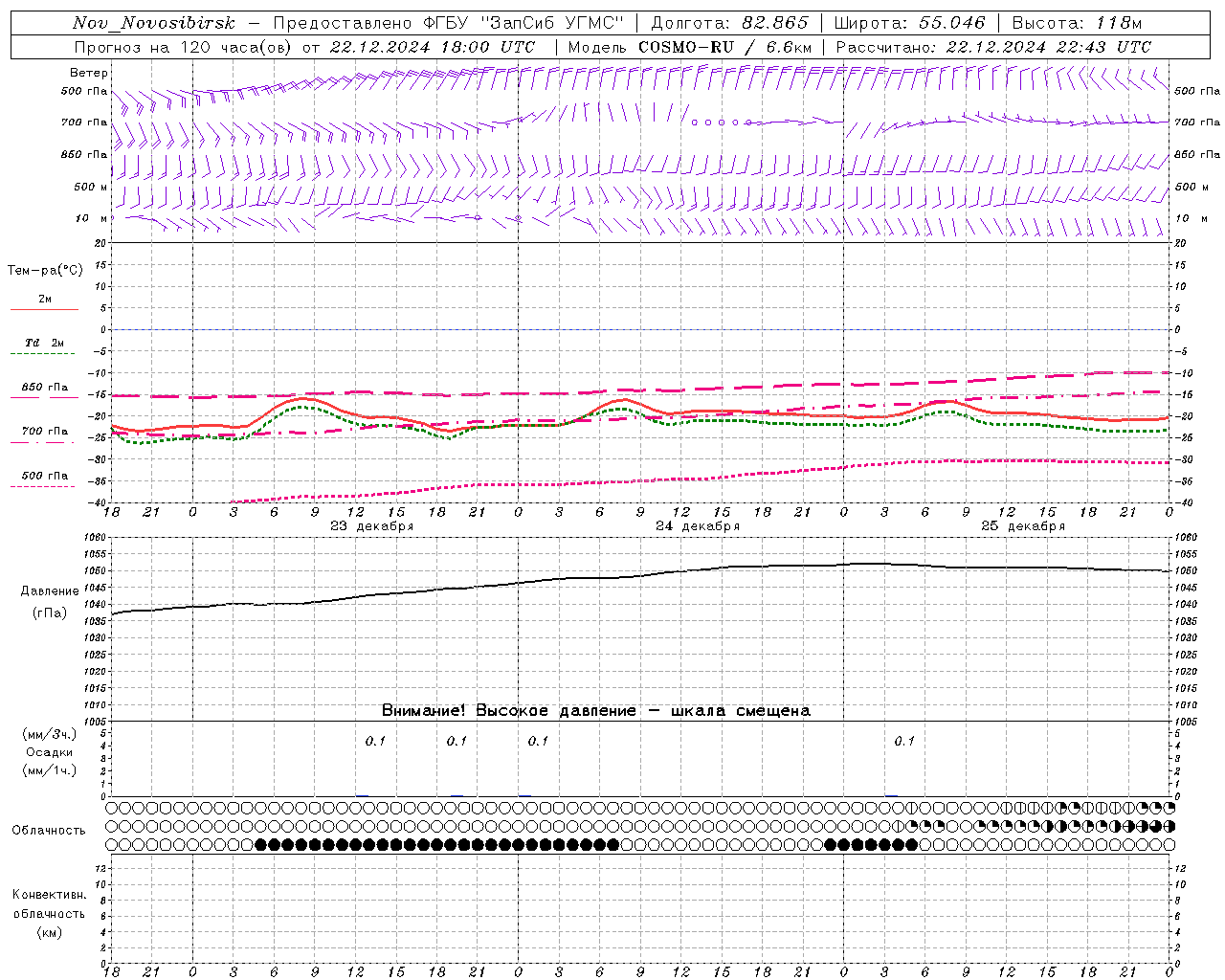Image resolution: width=1225 pixels, height=980 pixels.
Task: Click the 500 гПа temperature legend entry
Action: 45,476
